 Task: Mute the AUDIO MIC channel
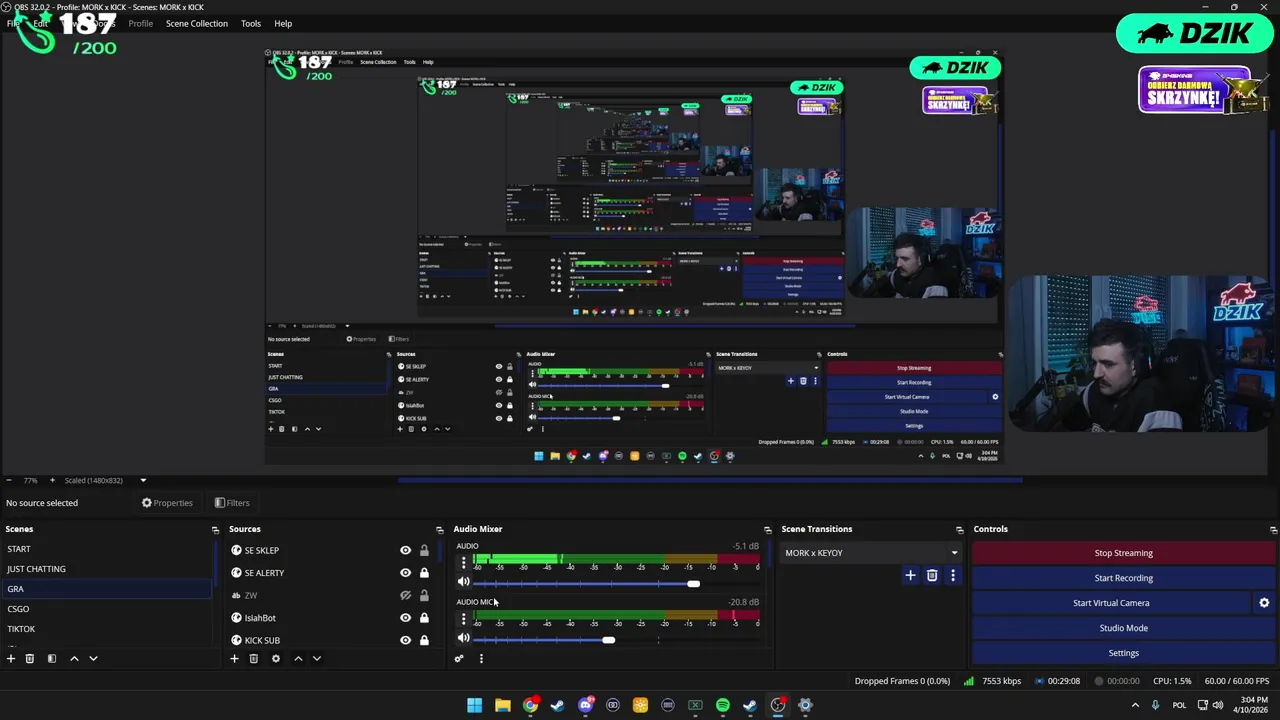(x=463, y=638)
